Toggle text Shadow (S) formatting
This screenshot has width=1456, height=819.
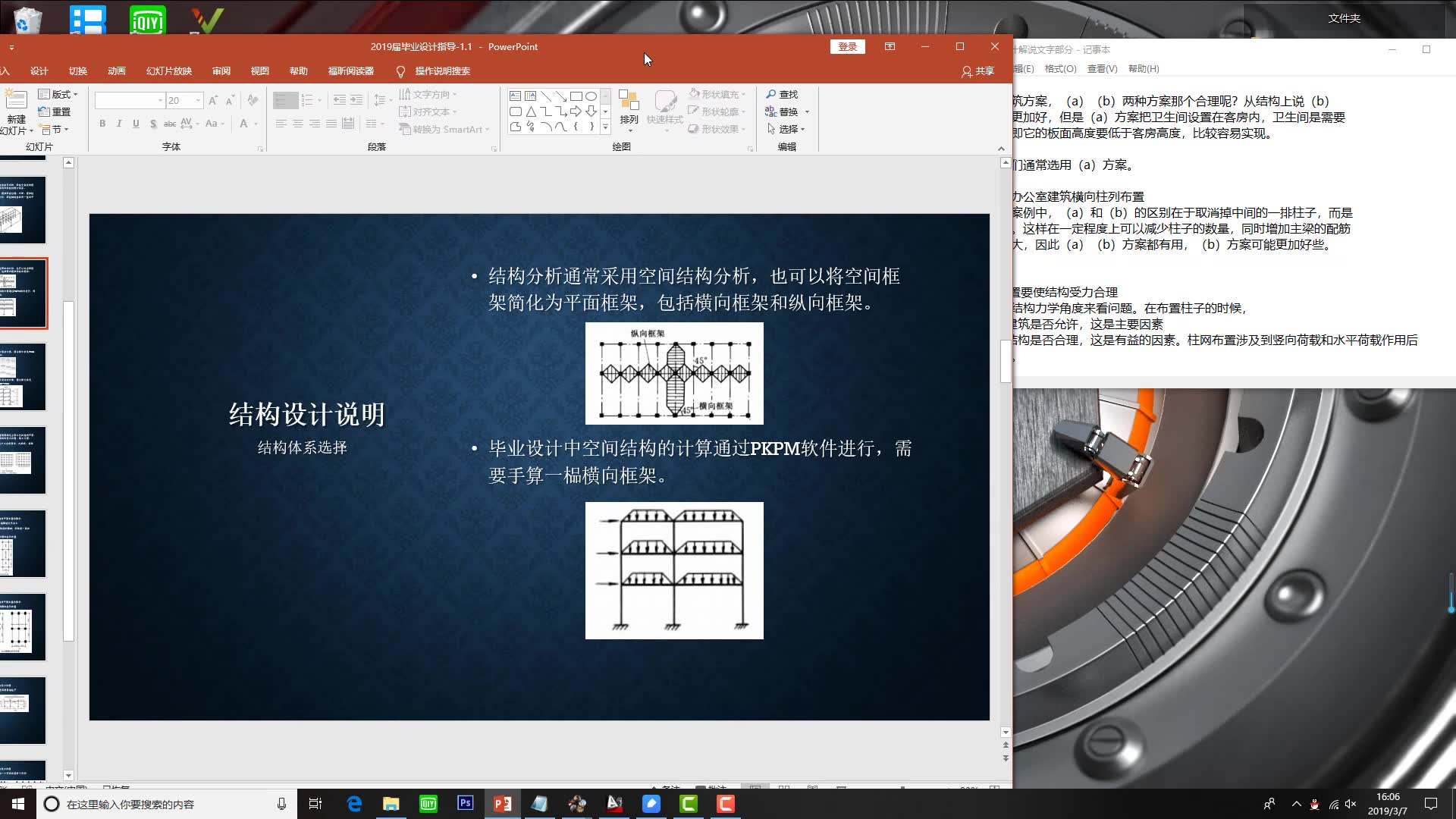pyautogui.click(x=152, y=124)
